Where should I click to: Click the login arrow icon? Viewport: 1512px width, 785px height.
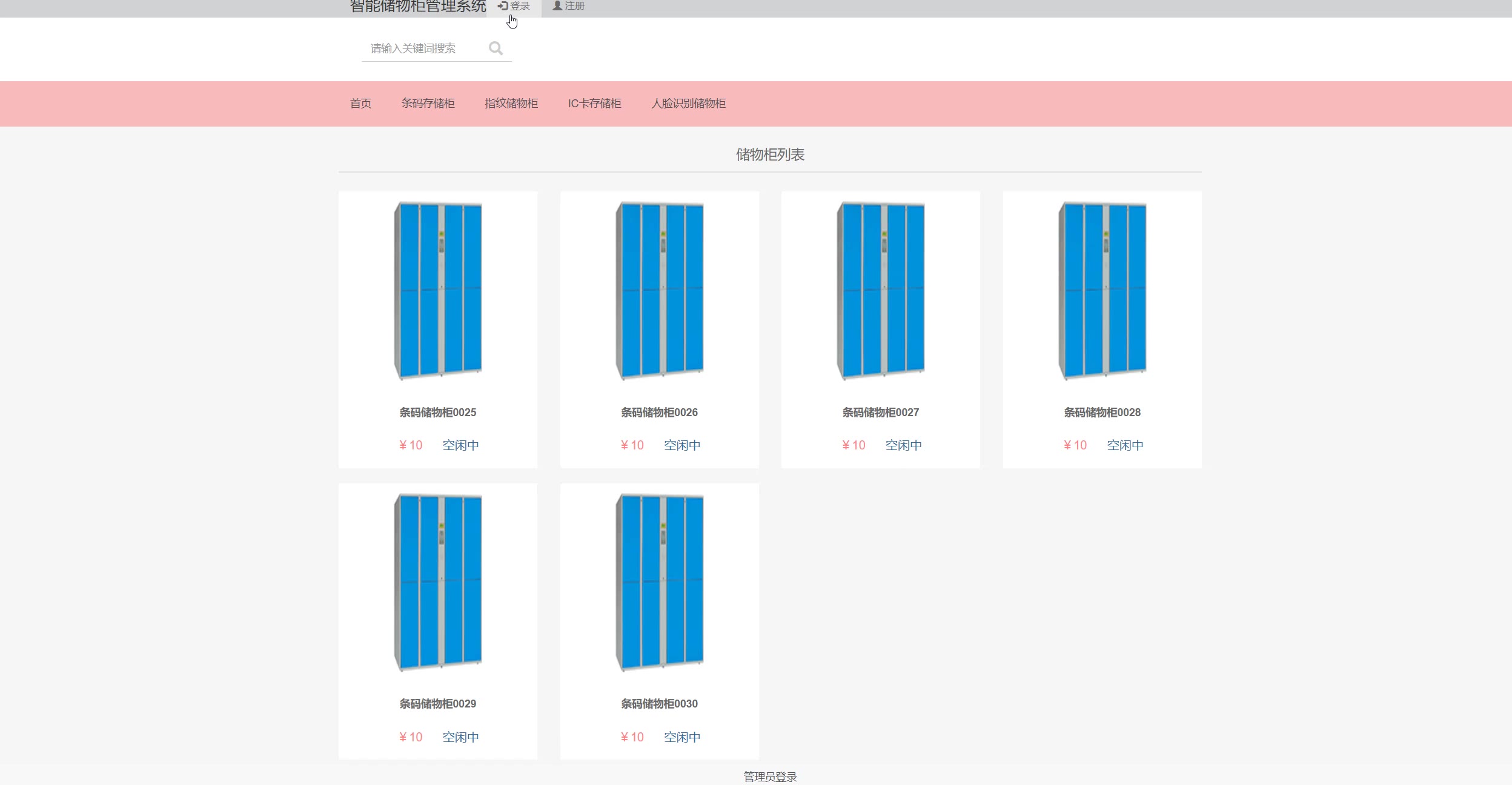pos(502,5)
